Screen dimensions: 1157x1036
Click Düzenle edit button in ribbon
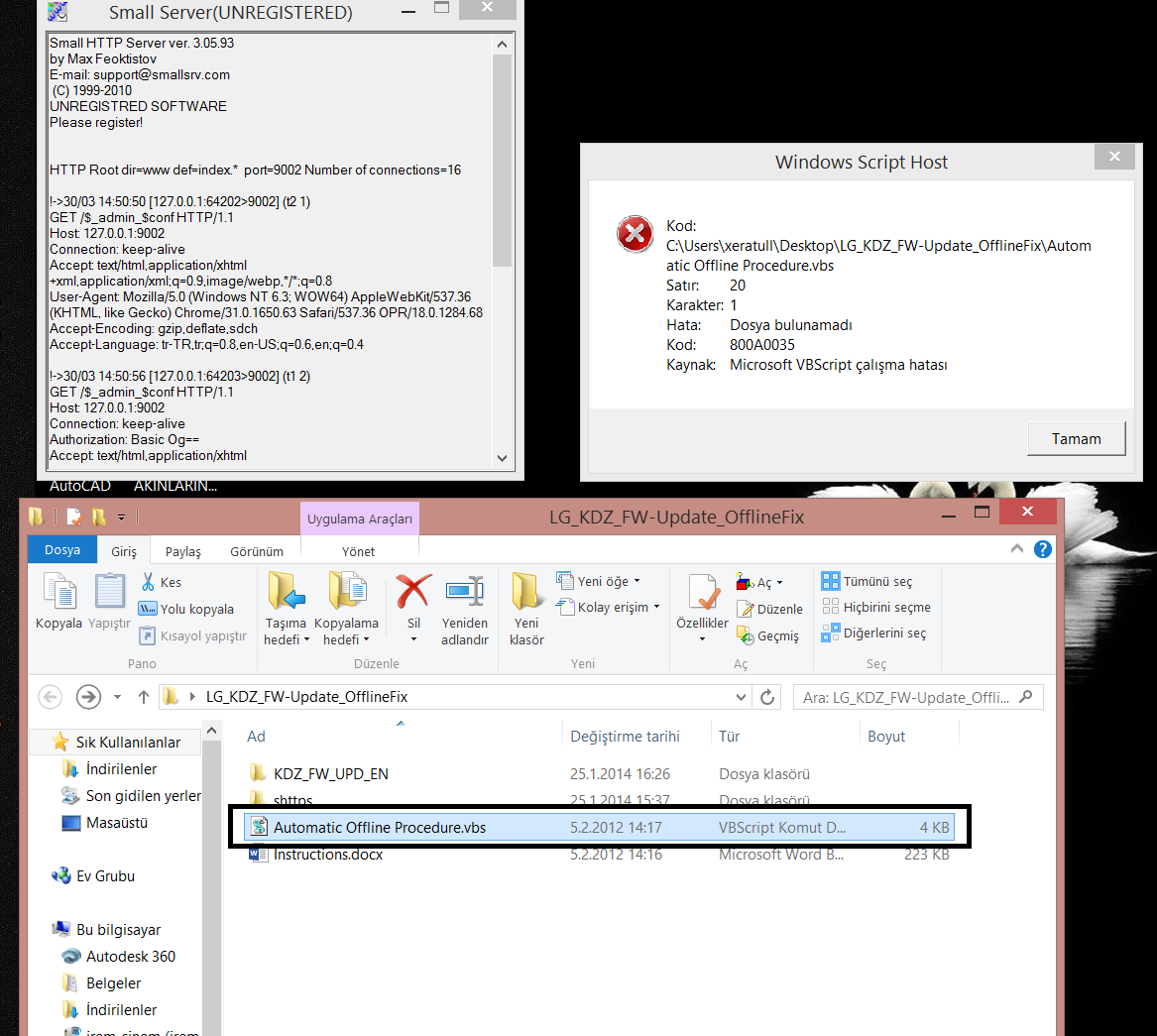pyautogui.click(x=769, y=609)
